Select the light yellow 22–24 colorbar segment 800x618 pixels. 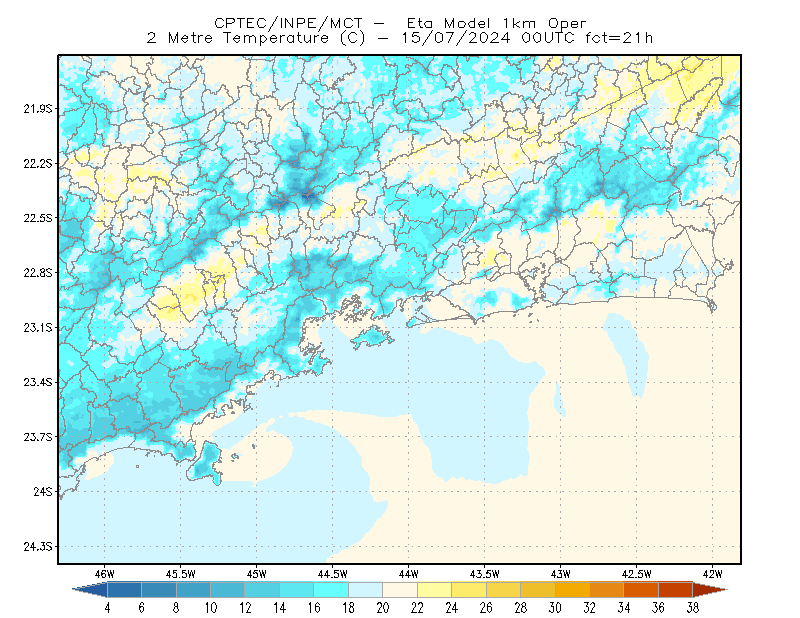(x=435, y=589)
